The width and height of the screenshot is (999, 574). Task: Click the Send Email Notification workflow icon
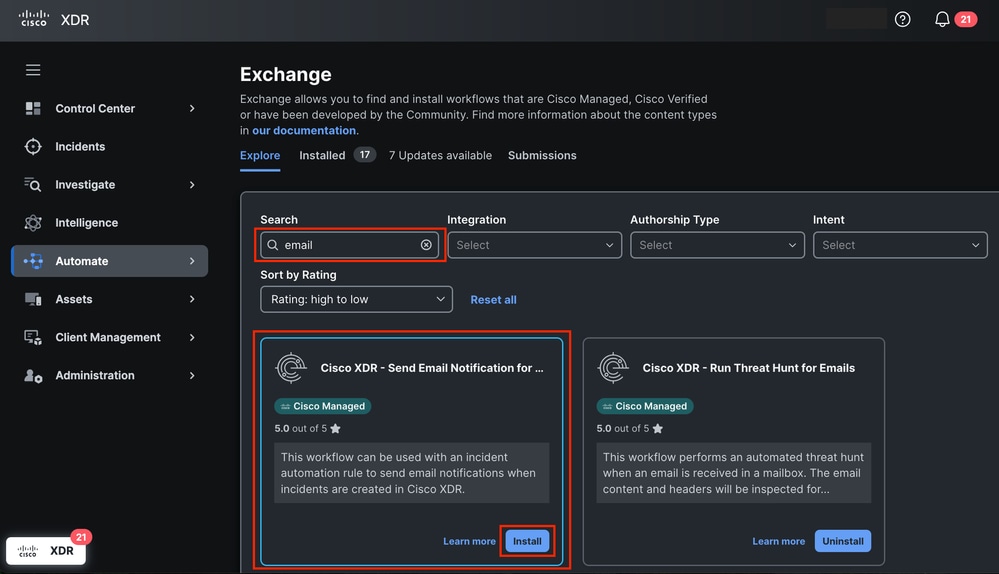coord(291,368)
